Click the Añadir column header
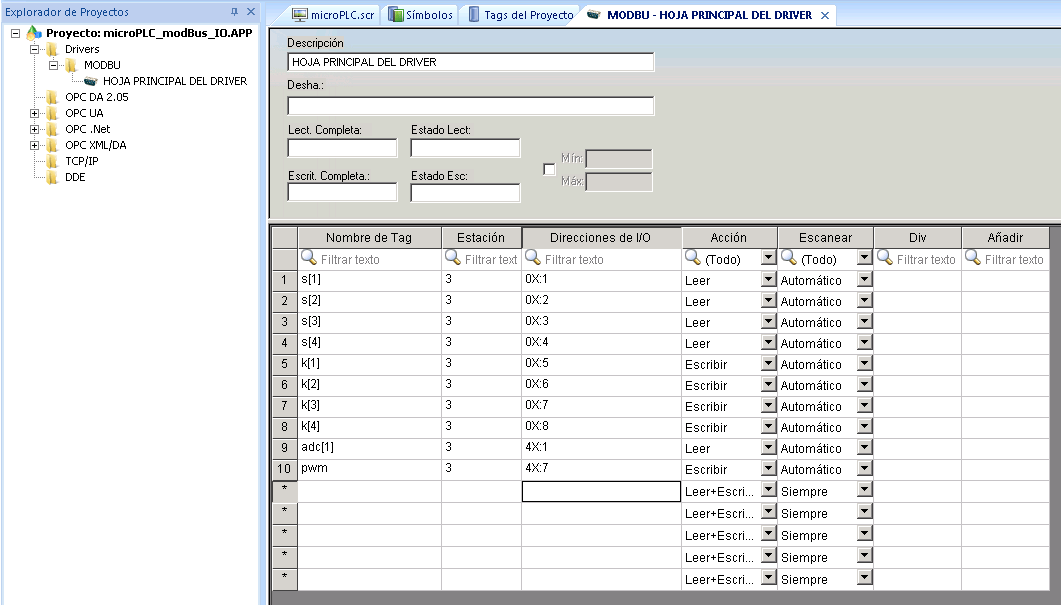 (x=1006, y=238)
